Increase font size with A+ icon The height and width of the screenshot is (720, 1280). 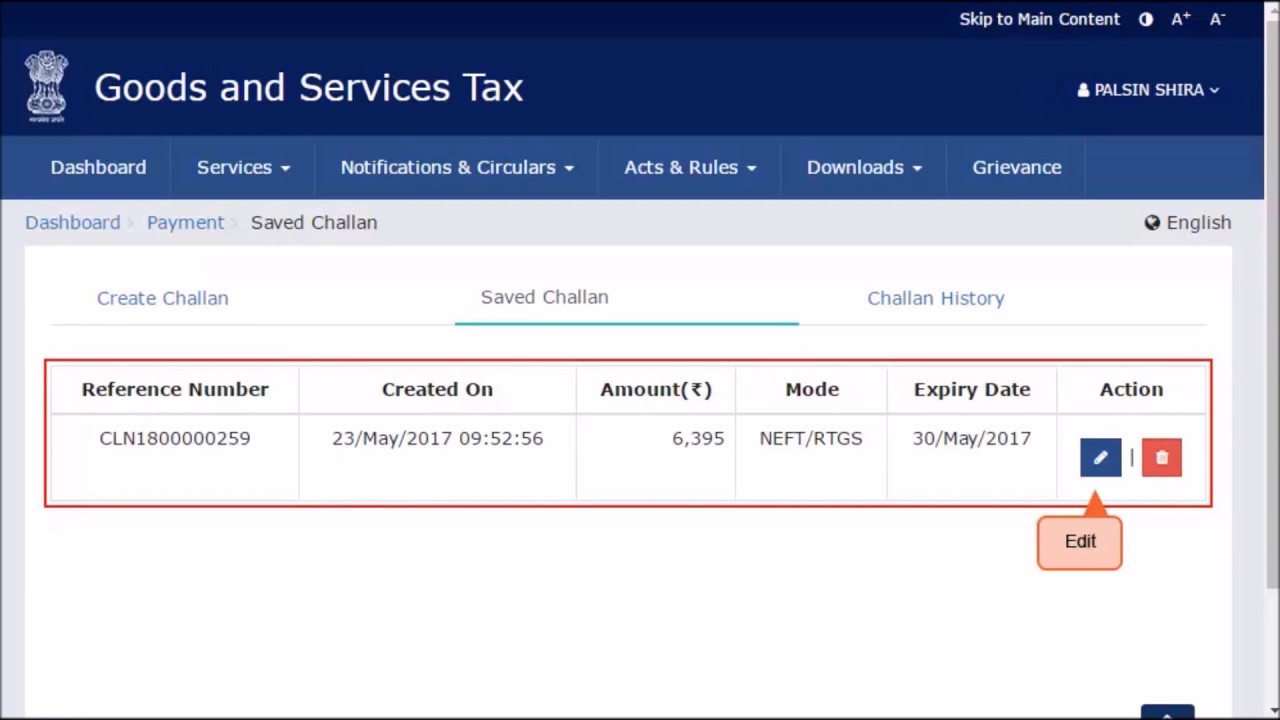pos(1181,19)
